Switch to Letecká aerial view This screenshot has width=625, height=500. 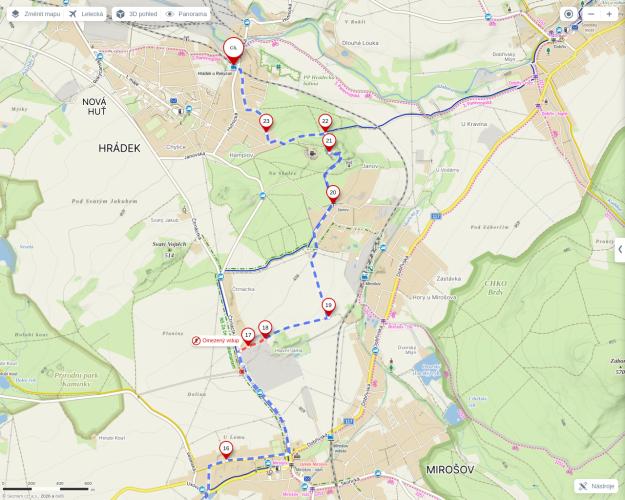click(87, 15)
